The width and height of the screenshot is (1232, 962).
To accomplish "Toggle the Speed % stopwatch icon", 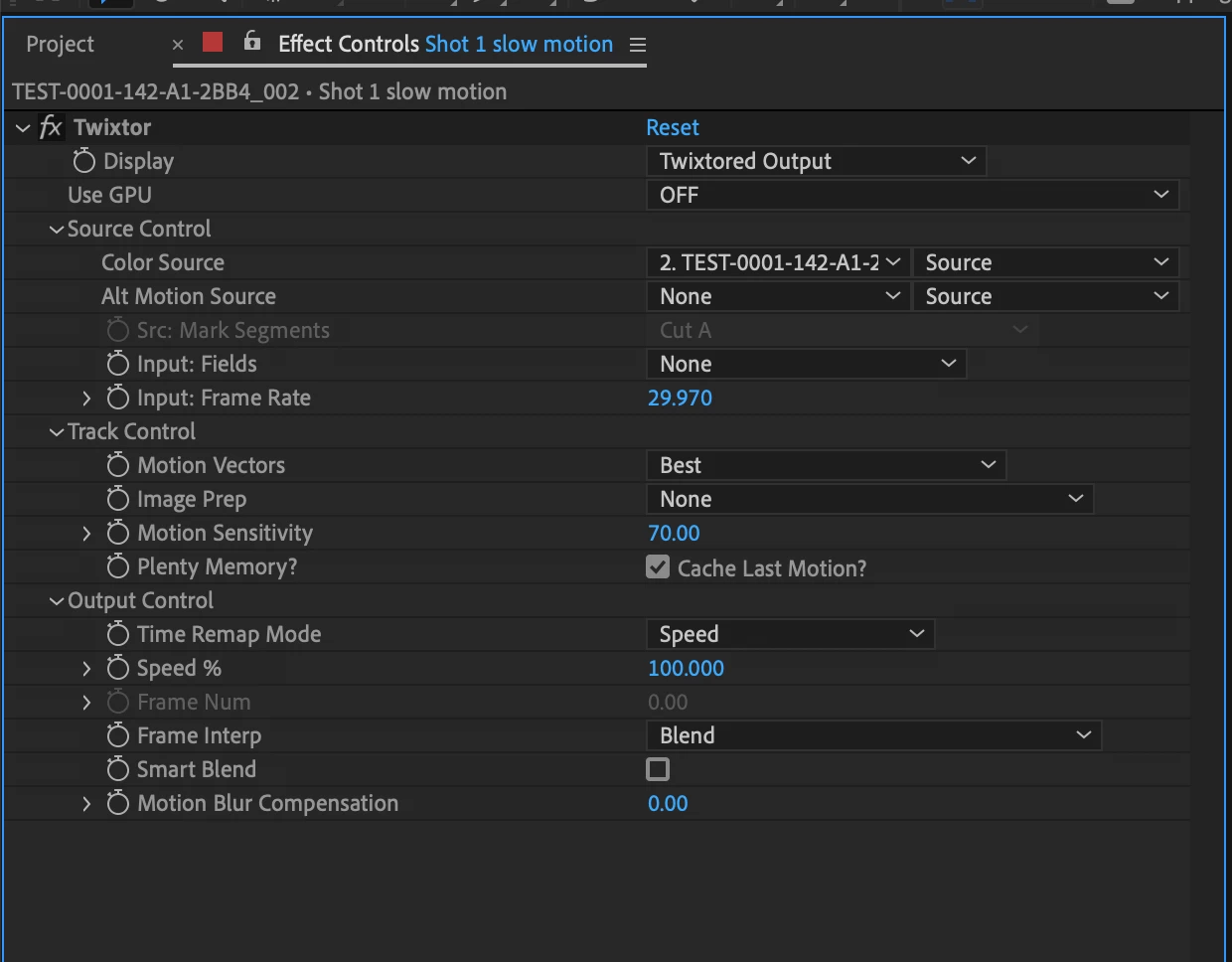I will click(x=118, y=667).
